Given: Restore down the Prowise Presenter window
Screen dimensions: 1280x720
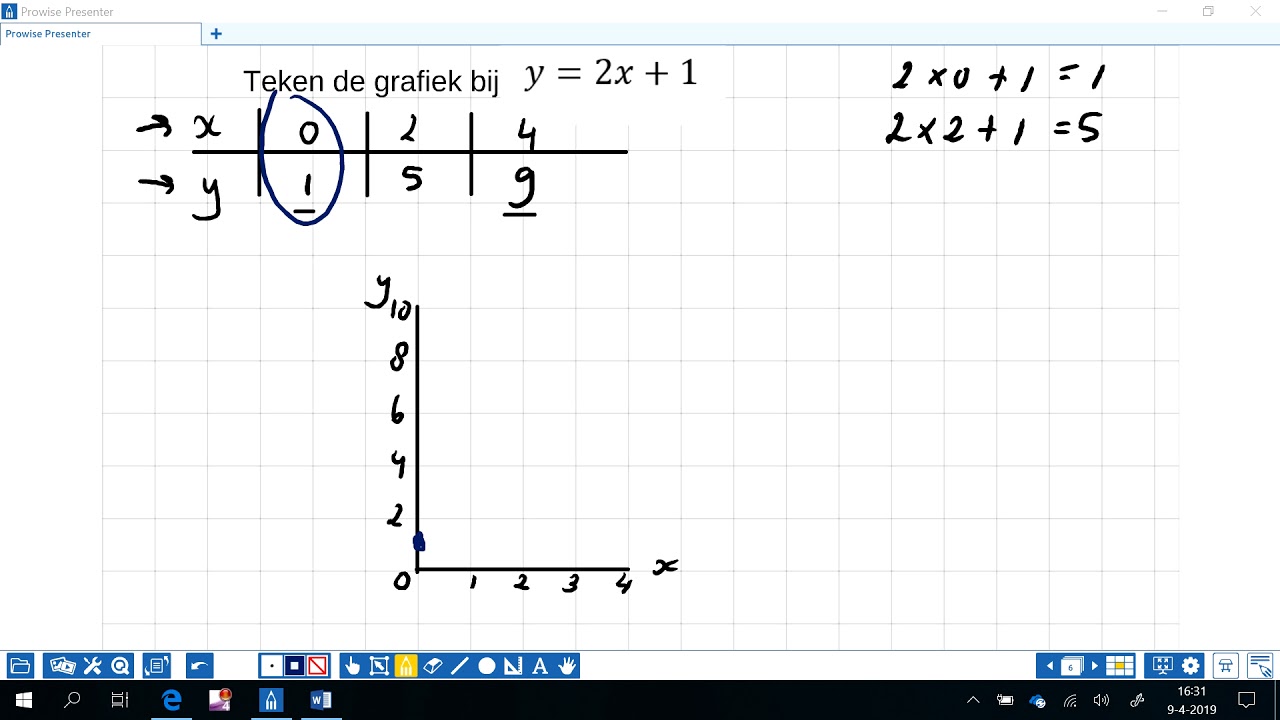Looking at the screenshot, I should coord(1208,12).
